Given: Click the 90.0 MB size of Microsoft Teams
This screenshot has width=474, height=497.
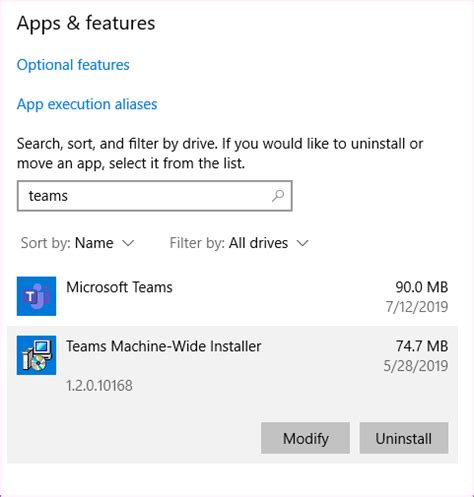Looking at the screenshot, I should tap(422, 287).
